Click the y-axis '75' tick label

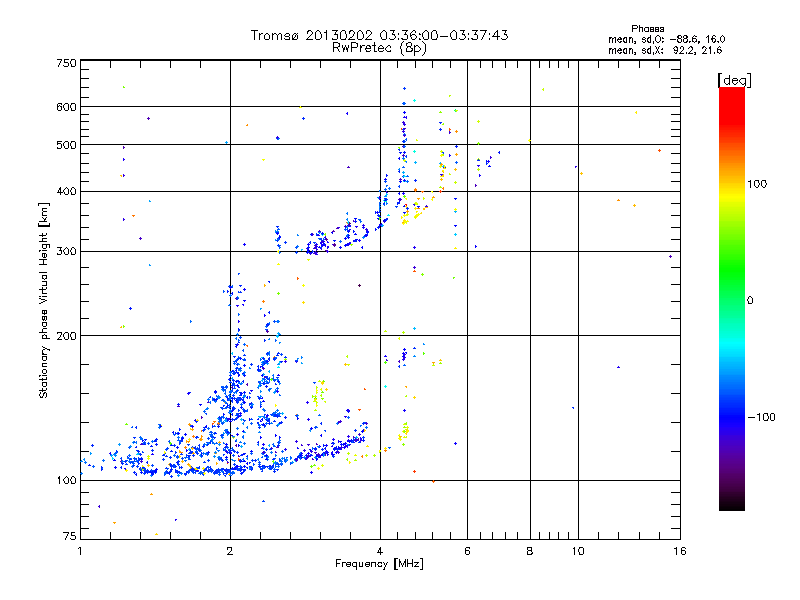pyautogui.click(x=70, y=536)
